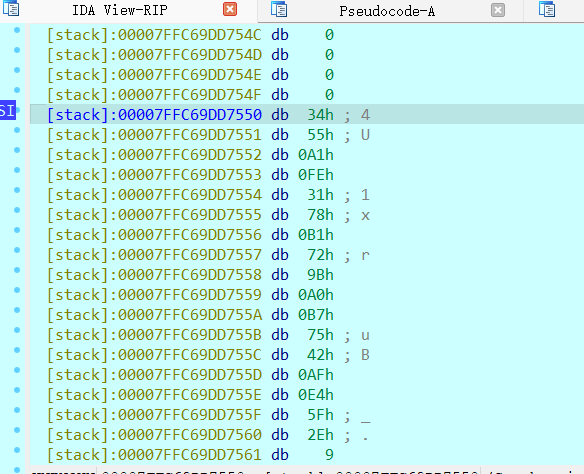Screen dimensions: 584x474
Task: Click the Pseudocode-A tab icon
Action: [x=279, y=9]
